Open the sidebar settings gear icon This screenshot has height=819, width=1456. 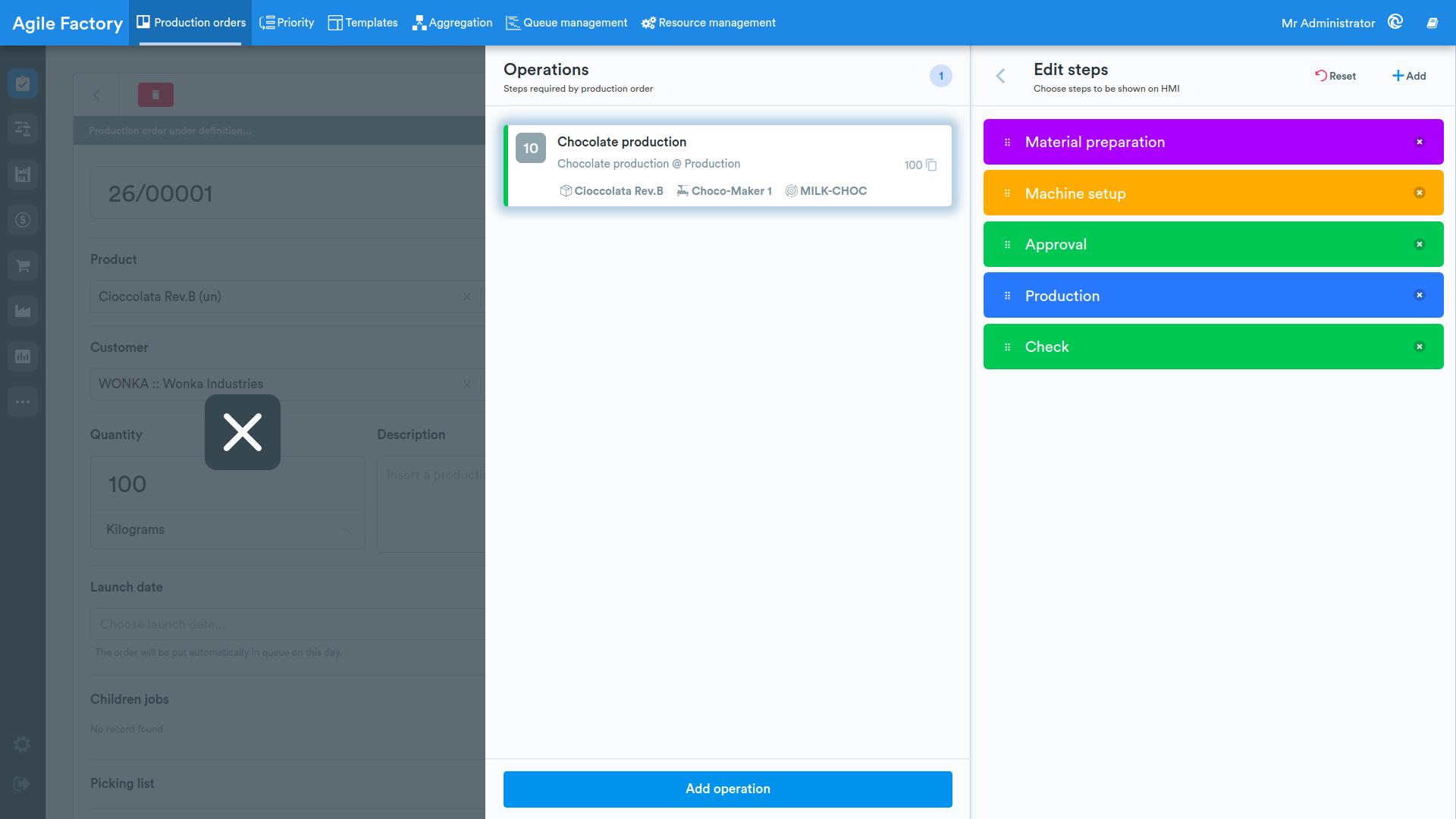pos(22,744)
